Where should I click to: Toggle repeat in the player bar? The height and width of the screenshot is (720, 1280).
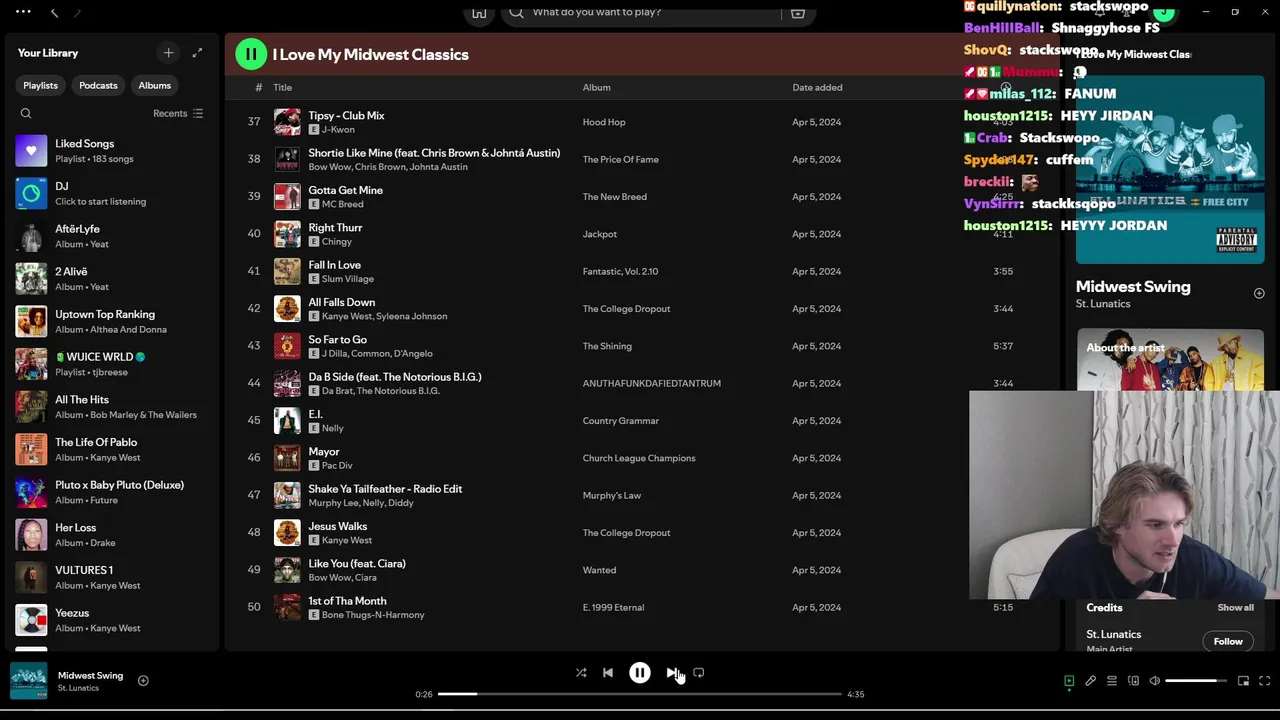click(x=699, y=673)
